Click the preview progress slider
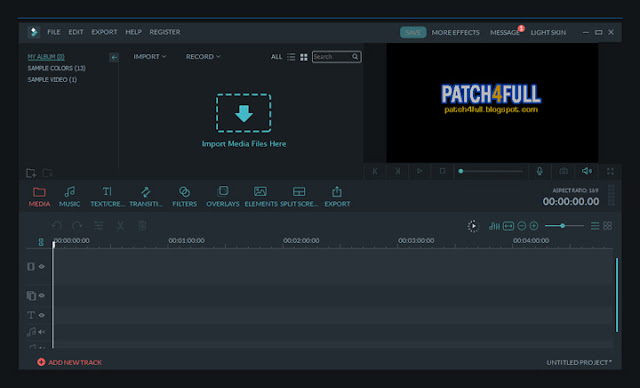The width and height of the screenshot is (640, 388). point(491,171)
